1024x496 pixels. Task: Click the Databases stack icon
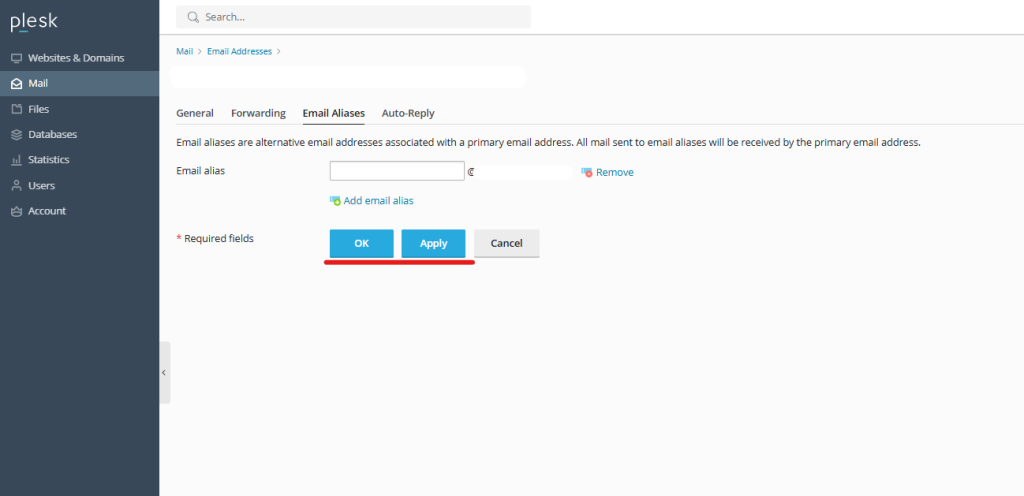17,134
